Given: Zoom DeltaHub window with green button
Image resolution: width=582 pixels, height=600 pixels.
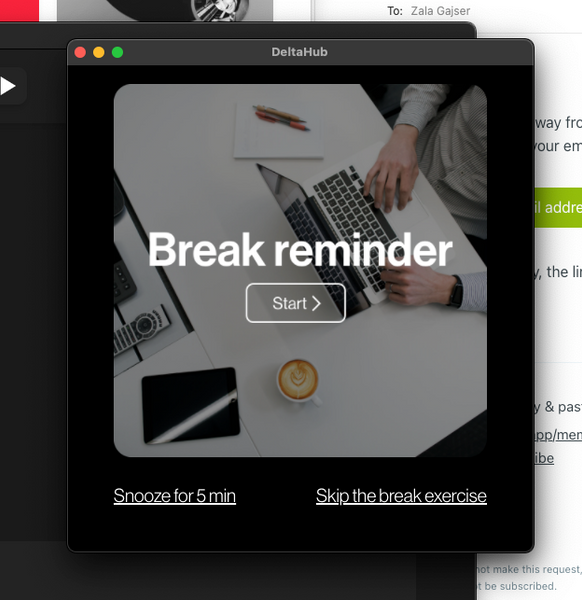Looking at the screenshot, I should click(x=117, y=52).
